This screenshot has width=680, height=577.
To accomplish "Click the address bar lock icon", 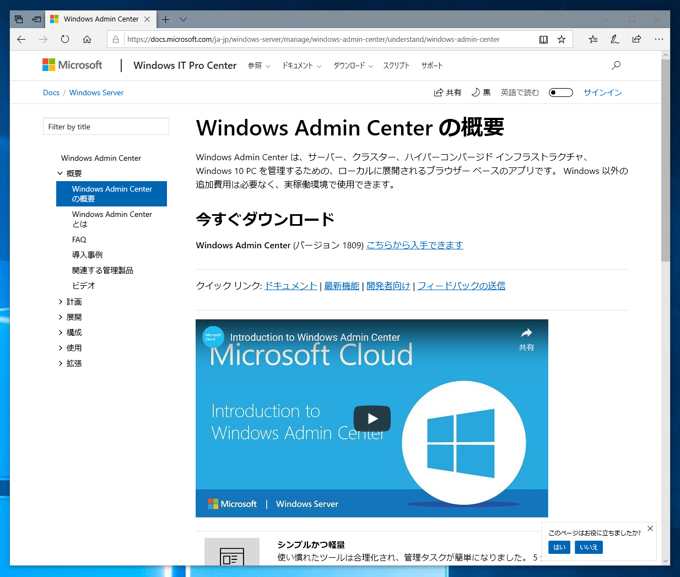I will tap(116, 39).
